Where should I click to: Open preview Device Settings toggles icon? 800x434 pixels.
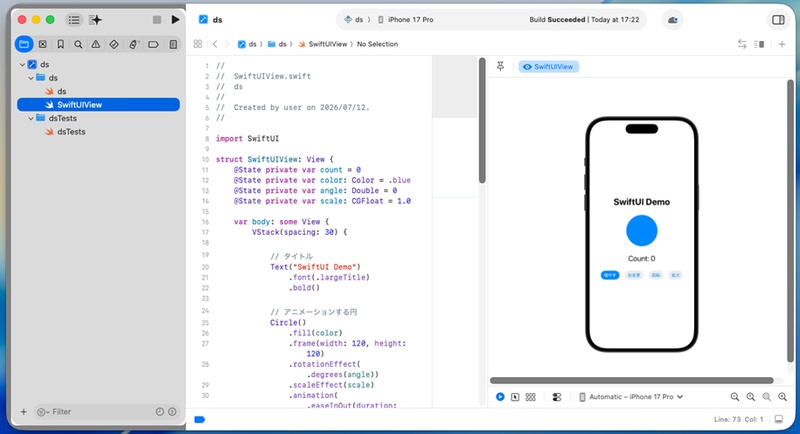click(557, 397)
